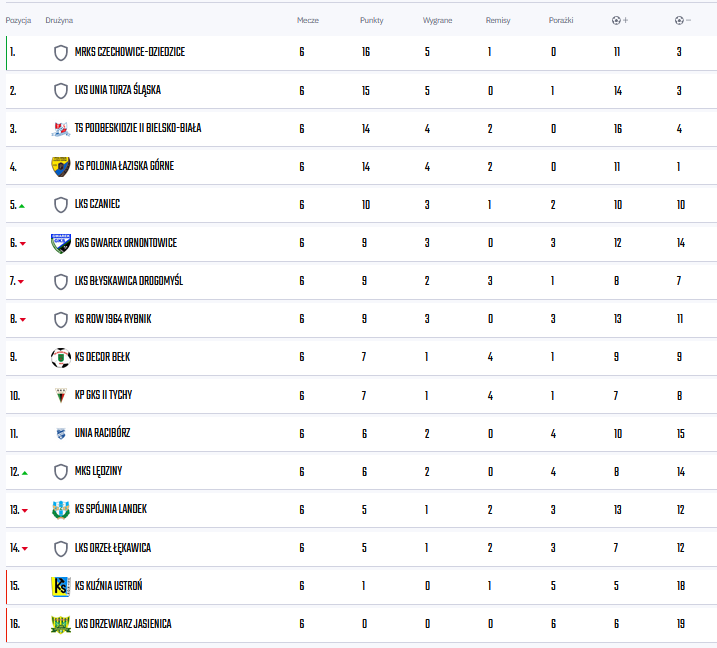Click the red down arrow beside position 14
Image resolution: width=717 pixels, height=648 pixels.
(x=25, y=548)
